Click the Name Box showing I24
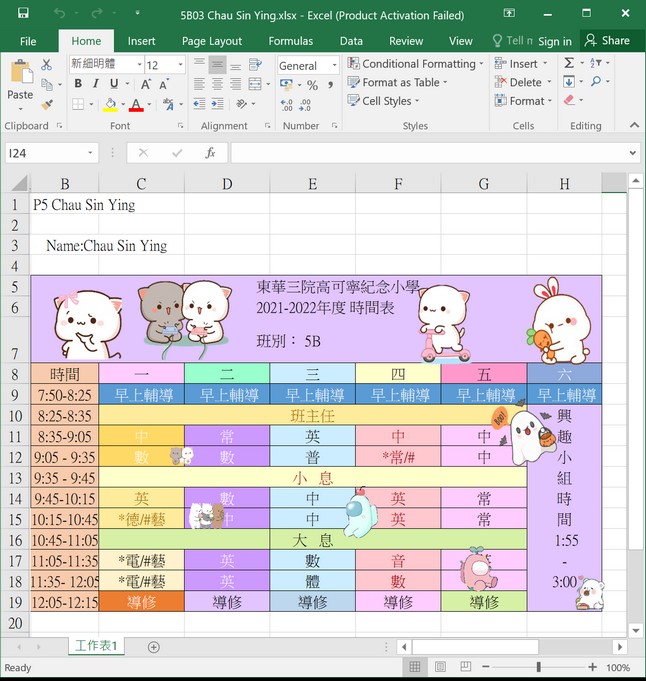 [46, 153]
